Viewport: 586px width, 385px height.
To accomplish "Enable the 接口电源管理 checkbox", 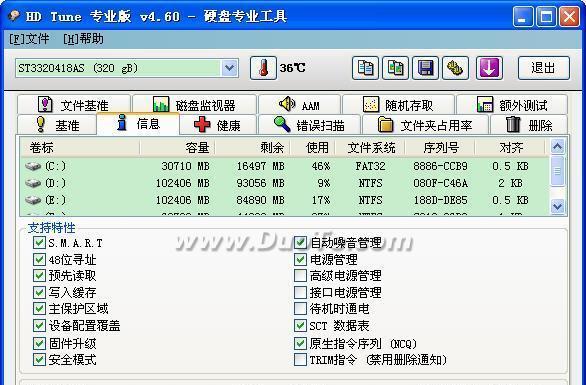I will coord(300,292).
